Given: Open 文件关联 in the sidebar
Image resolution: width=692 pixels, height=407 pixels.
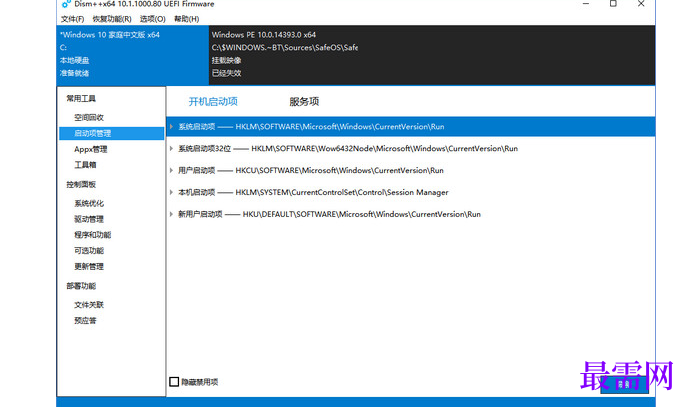Looking at the screenshot, I should click(89, 305).
